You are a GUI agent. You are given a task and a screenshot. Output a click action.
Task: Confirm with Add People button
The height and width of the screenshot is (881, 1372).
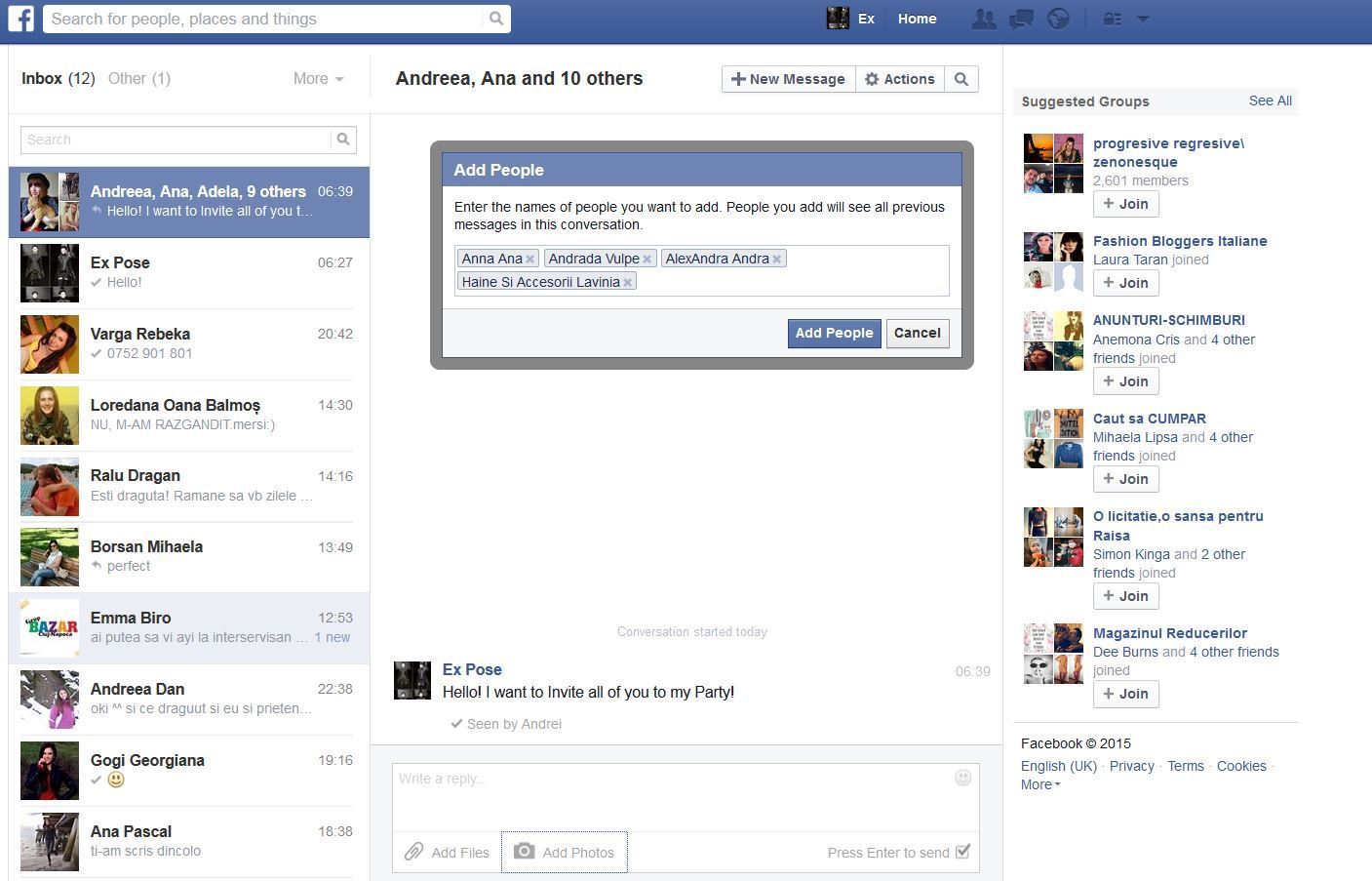(834, 333)
